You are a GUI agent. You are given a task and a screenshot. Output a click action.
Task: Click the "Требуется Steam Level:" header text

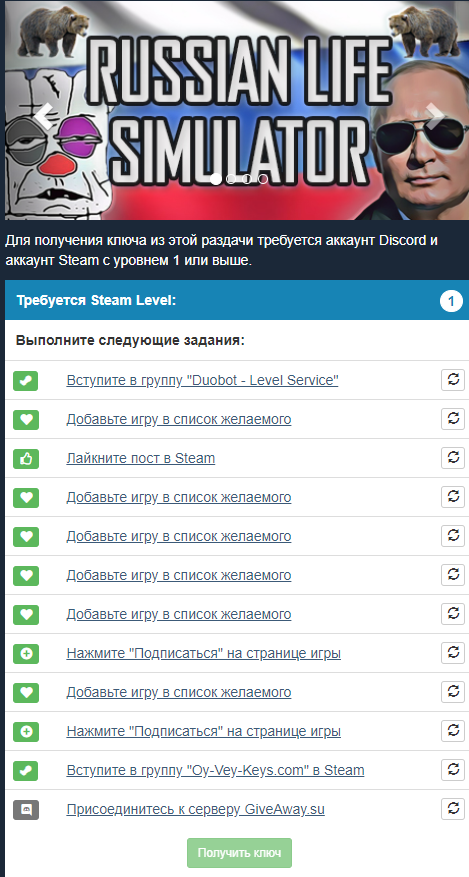click(96, 301)
